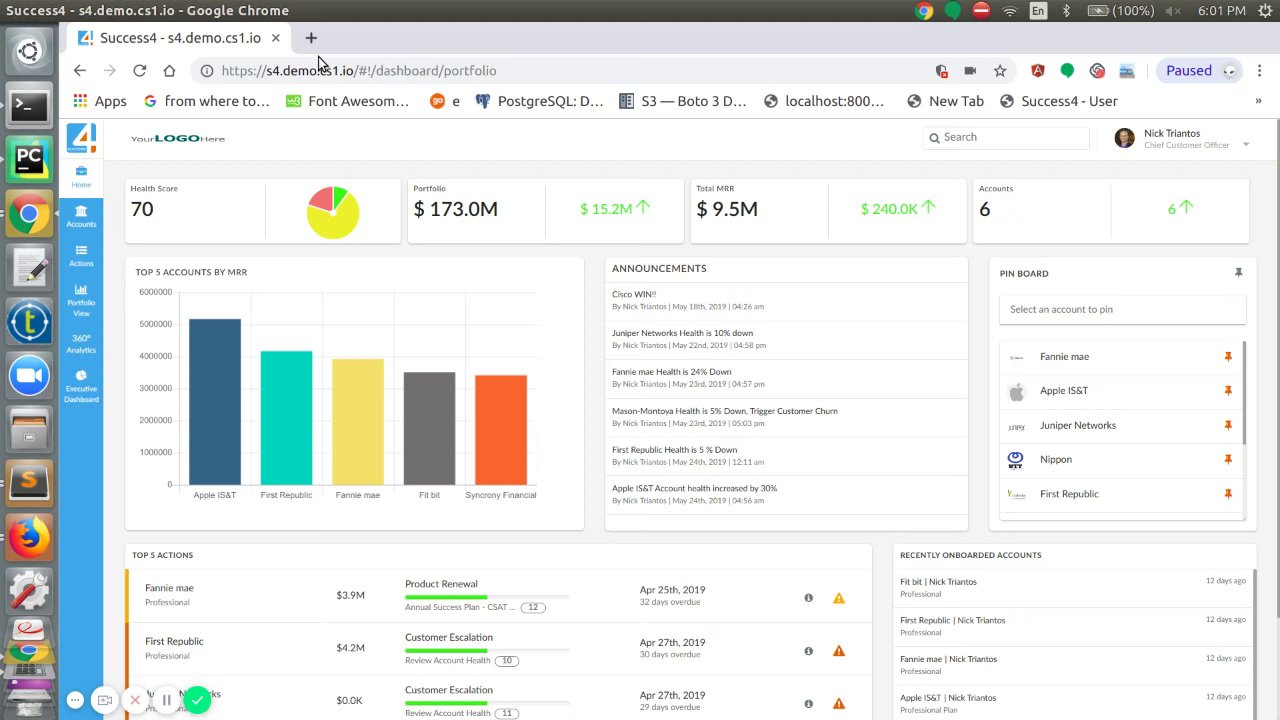Click the Success4 app logo
The image size is (1280, 720).
81,138
